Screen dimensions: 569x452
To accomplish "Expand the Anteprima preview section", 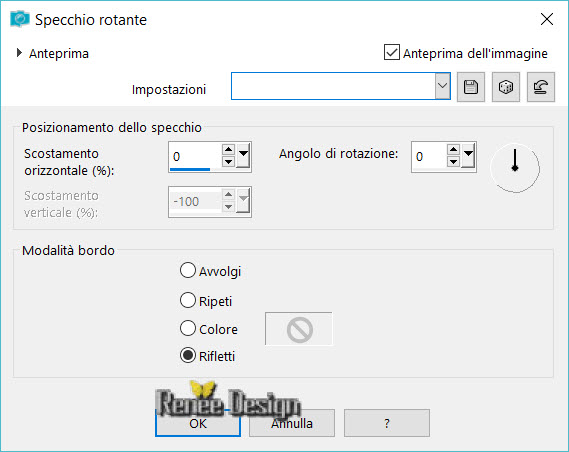I will [x=19, y=53].
